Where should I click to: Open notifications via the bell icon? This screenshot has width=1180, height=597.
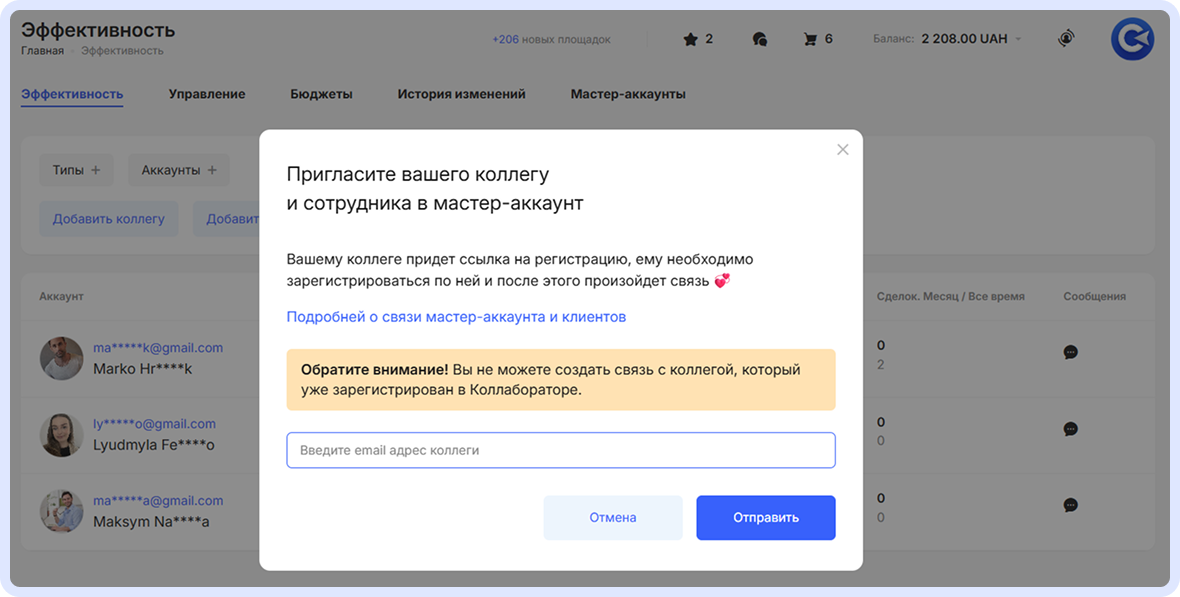pos(1065,38)
